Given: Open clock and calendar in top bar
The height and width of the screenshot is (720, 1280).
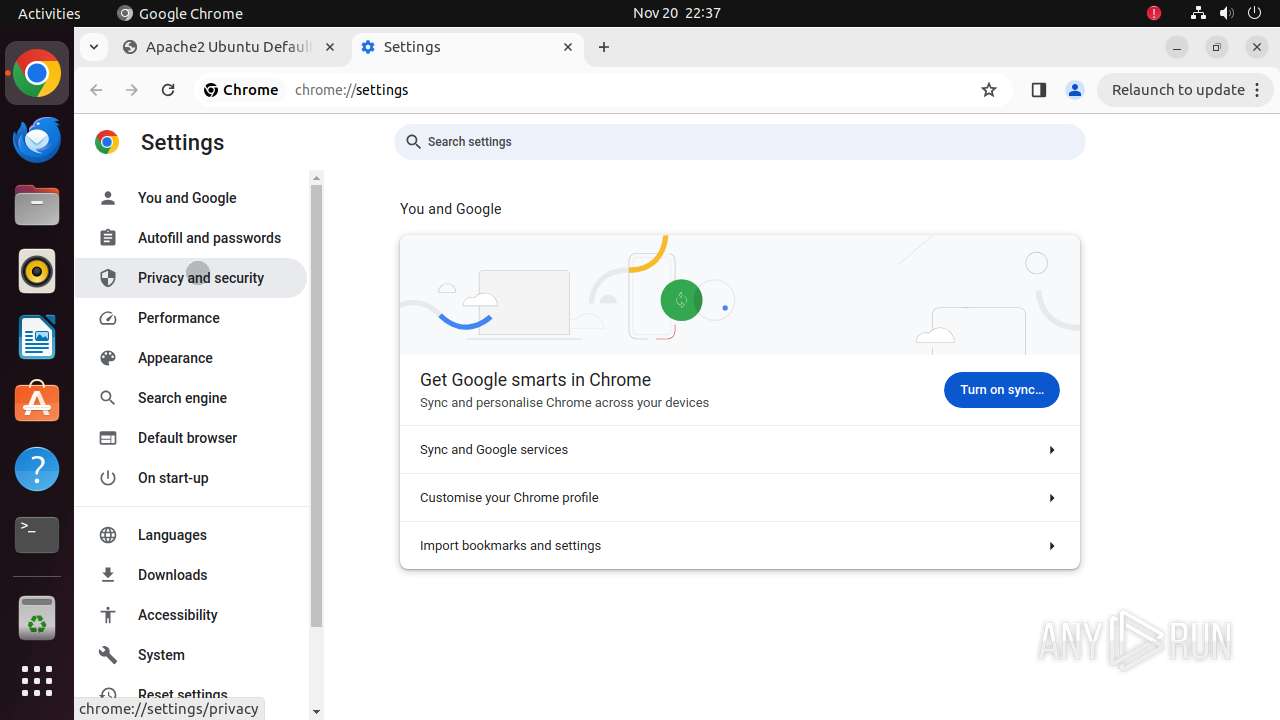Looking at the screenshot, I should [x=677, y=13].
